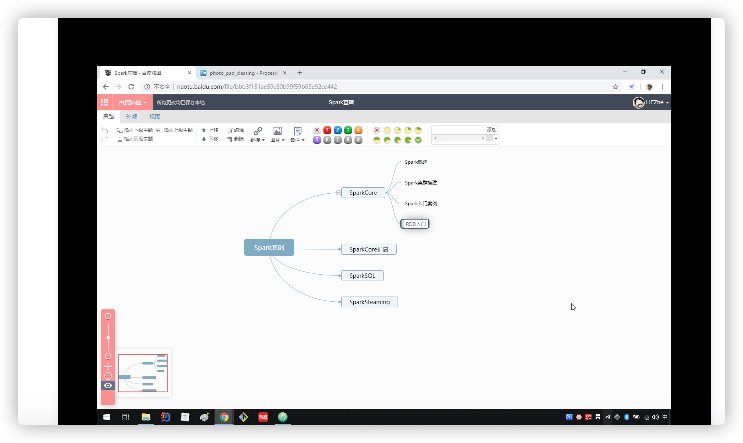Click the zoom slider handle on navigator bar

108,337
